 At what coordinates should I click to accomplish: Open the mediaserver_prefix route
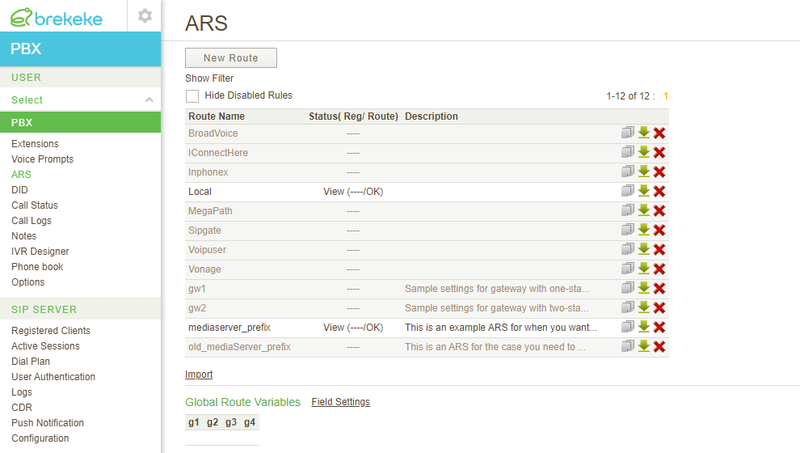pos(229,328)
